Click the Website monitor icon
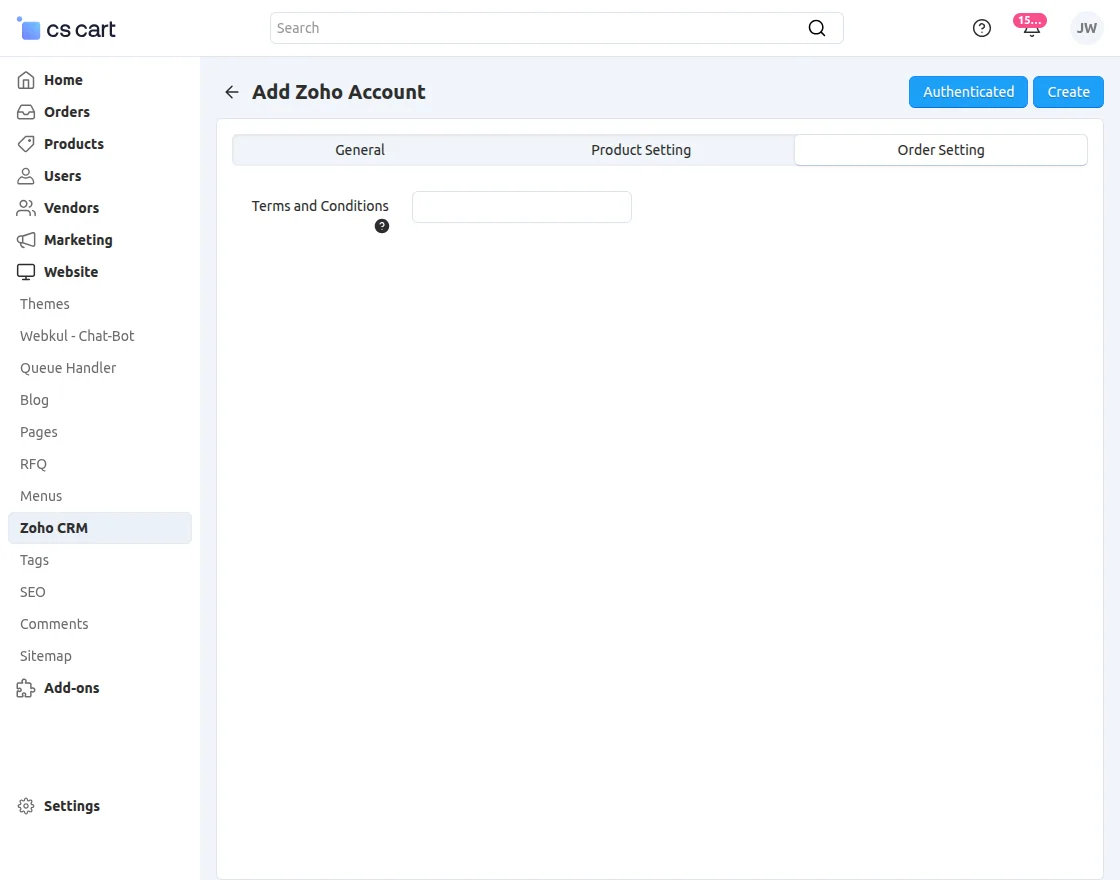This screenshot has width=1120, height=880. pos(24,272)
